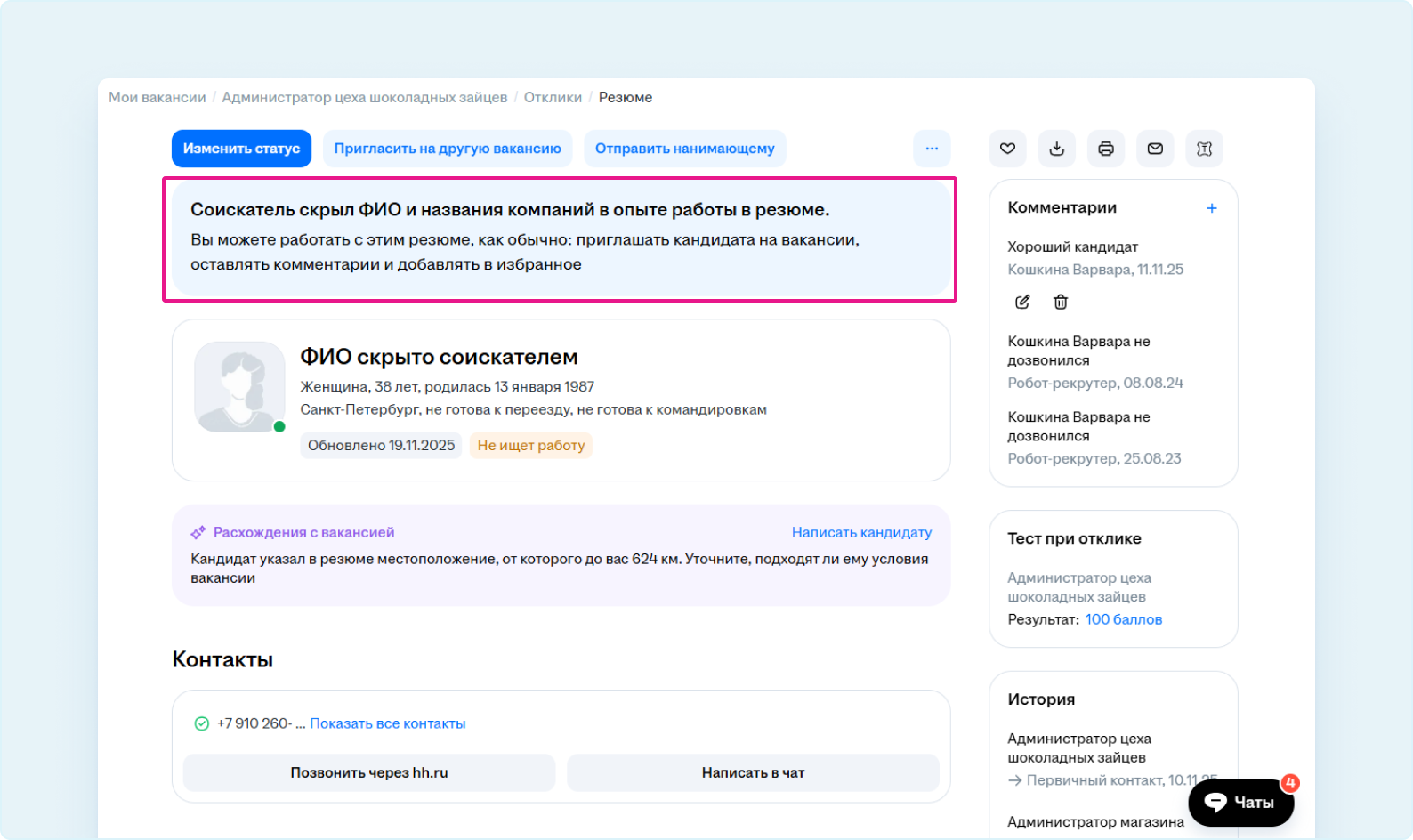Navigate to 'Отклики' breadcrumb

click(x=553, y=98)
